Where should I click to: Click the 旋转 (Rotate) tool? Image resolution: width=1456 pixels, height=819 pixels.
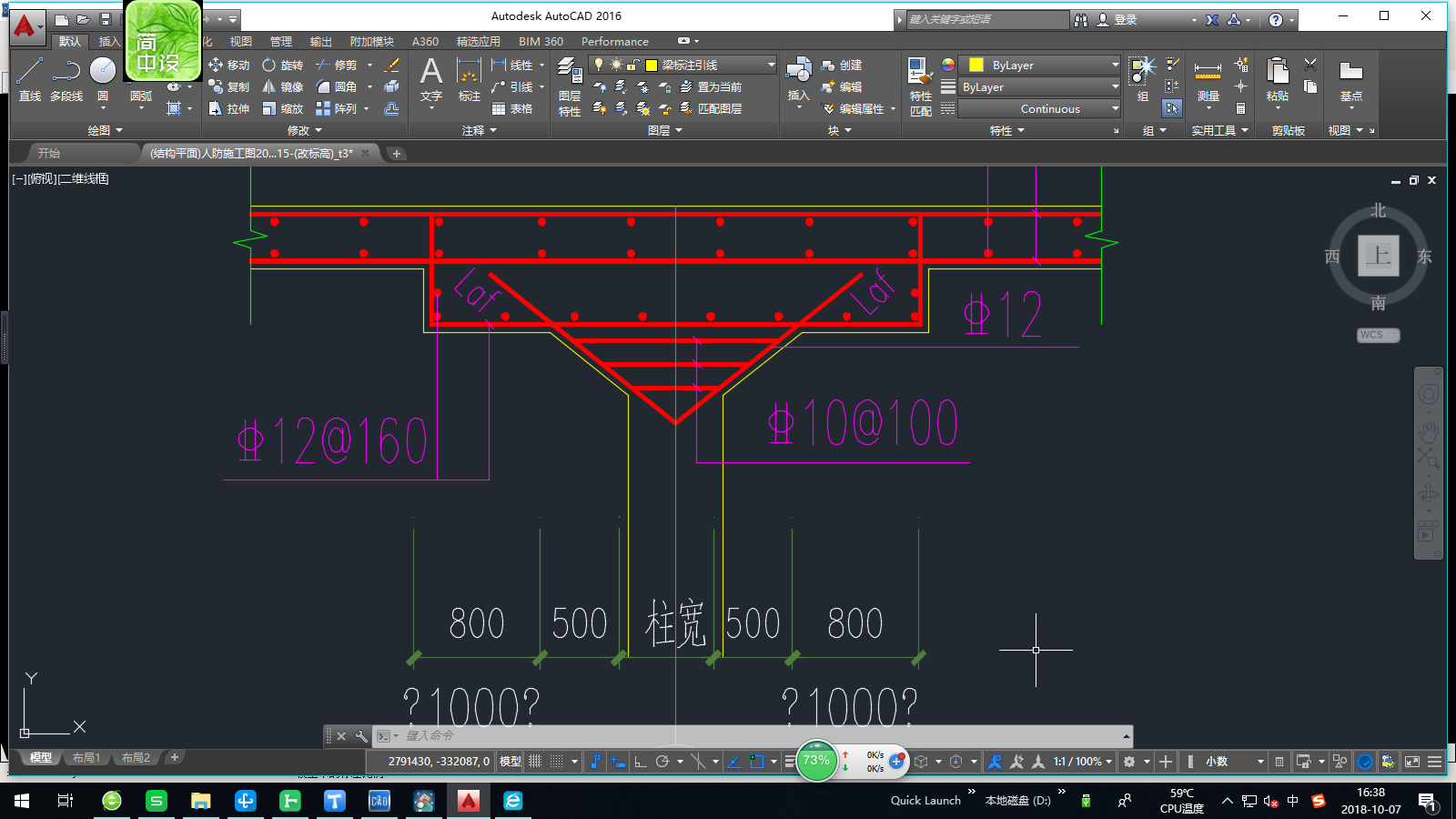282,65
